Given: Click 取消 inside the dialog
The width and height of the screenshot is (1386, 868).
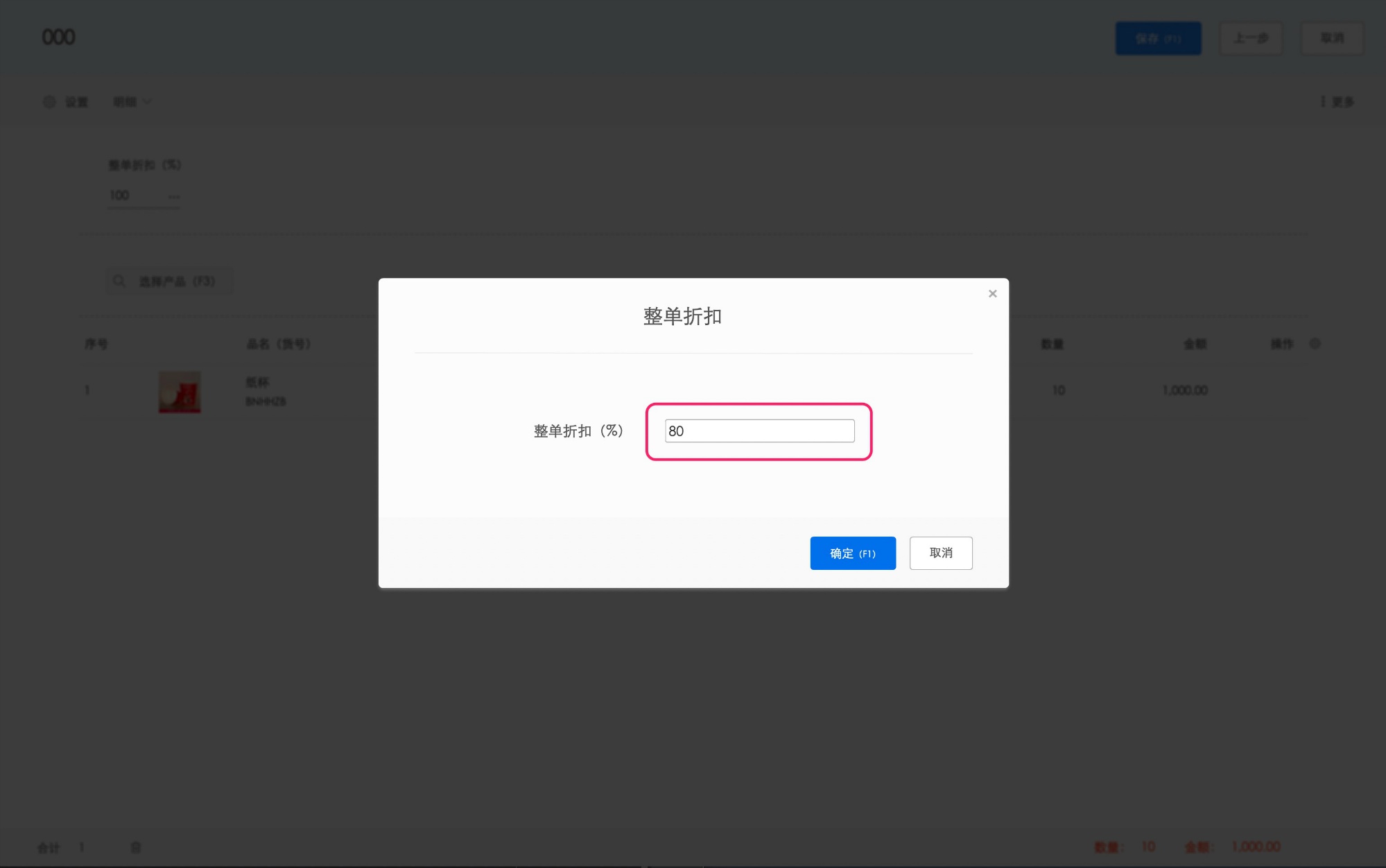Looking at the screenshot, I should click(941, 553).
